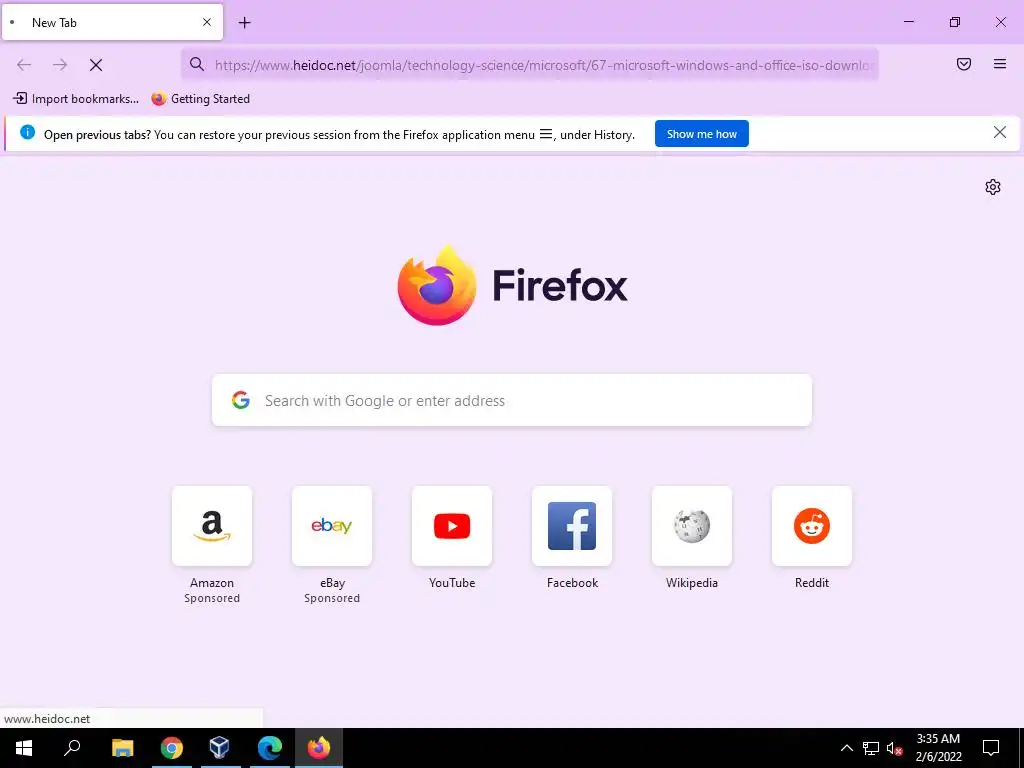The width and height of the screenshot is (1024, 768).
Task: Close the New Tab tab
Action: (x=207, y=22)
